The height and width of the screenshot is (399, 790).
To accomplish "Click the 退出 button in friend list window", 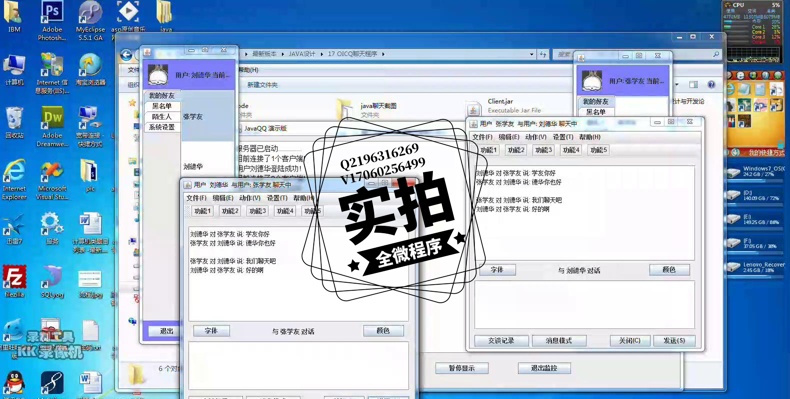I will pyautogui.click(x=167, y=331).
